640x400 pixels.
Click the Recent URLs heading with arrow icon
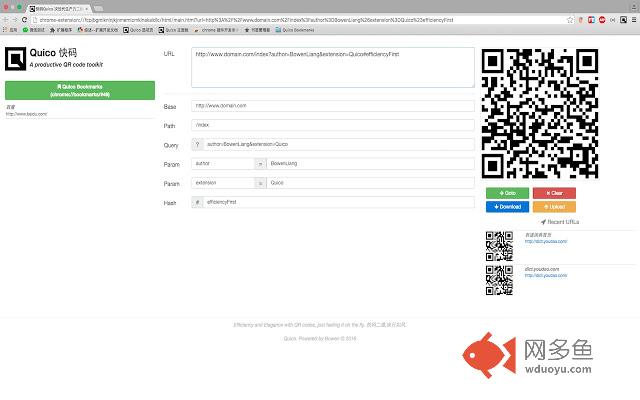click(560, 222)
